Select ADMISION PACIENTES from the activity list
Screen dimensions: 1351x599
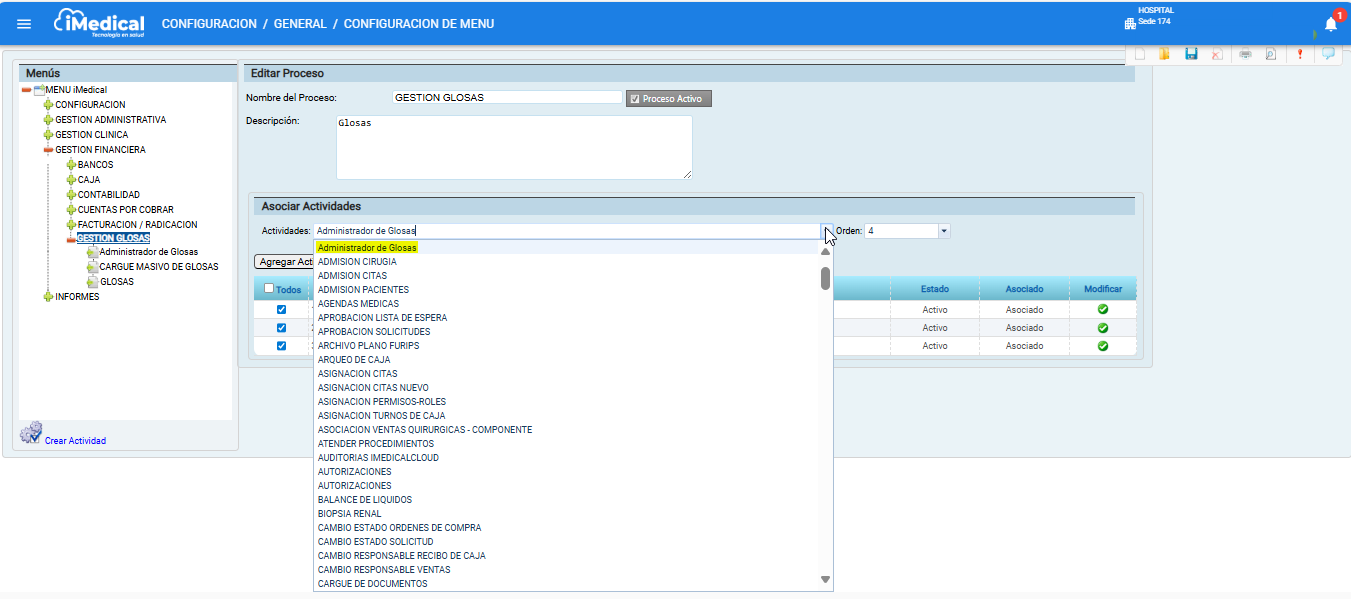363,290
